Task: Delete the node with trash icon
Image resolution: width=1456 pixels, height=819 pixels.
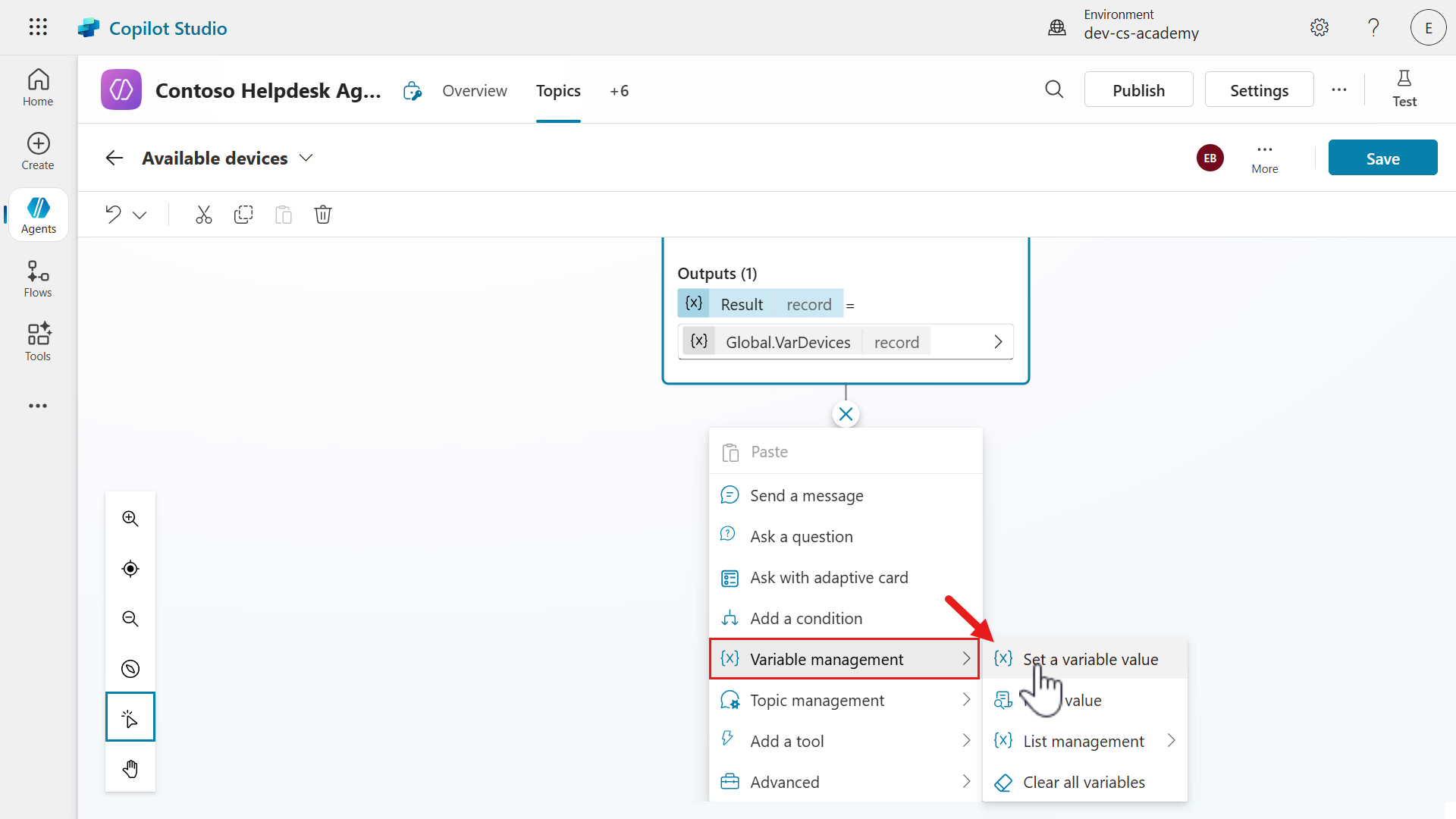Action: pyautogui.click(x=323, y=215)
